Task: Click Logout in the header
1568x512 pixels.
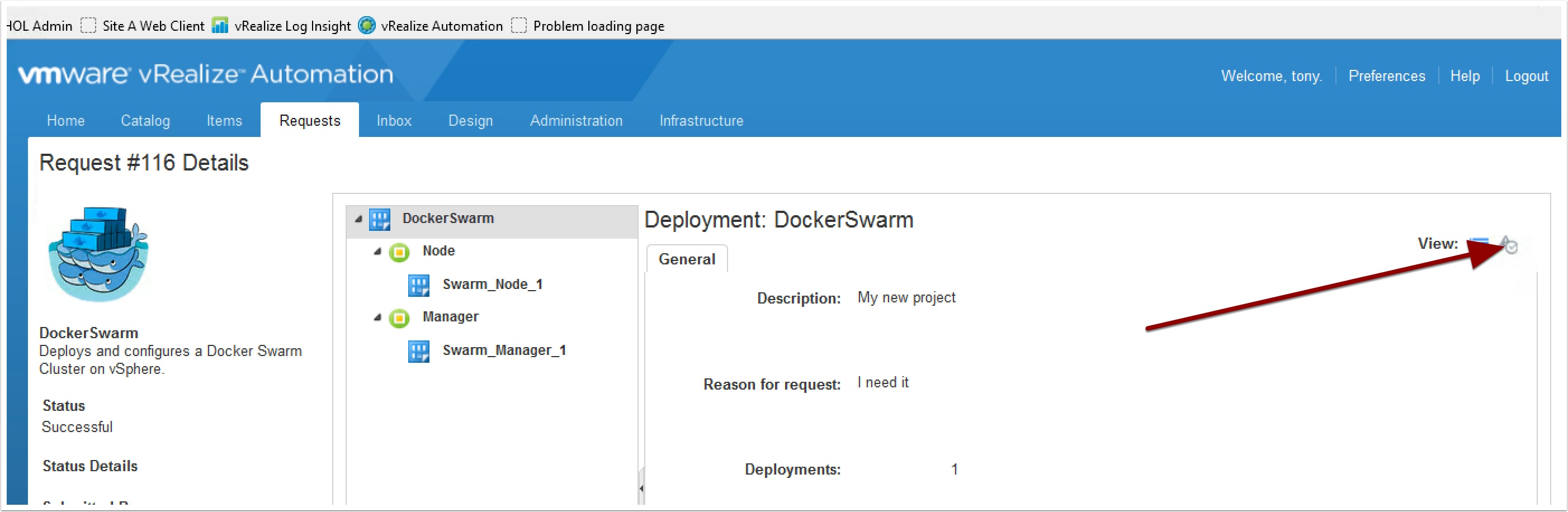Action: pyautogui.click(x=1526, y=76)
